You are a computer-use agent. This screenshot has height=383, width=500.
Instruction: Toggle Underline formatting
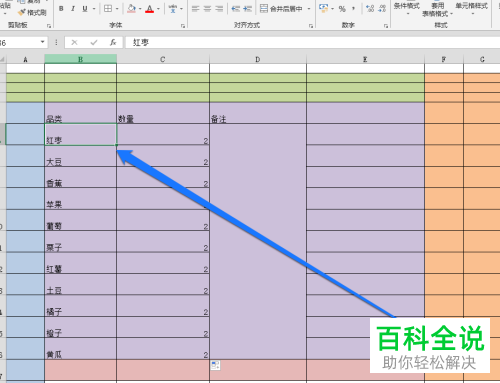point(85,9)
